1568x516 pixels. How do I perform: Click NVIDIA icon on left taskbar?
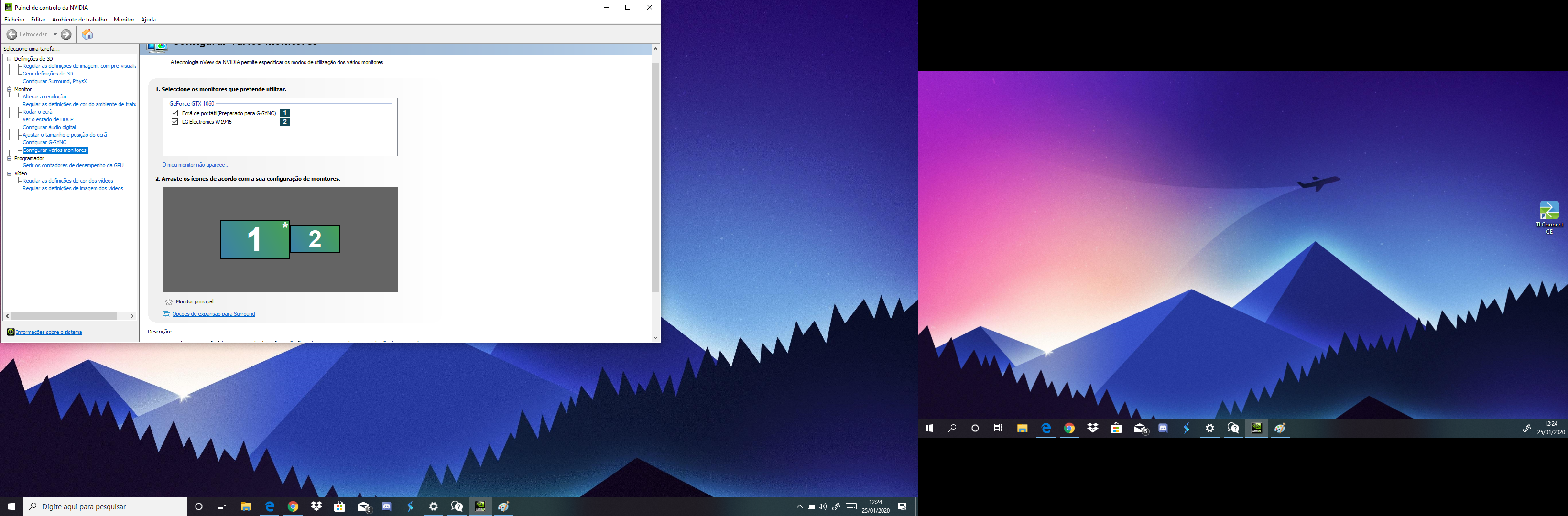pyautogui.click(x=480, y=506)
